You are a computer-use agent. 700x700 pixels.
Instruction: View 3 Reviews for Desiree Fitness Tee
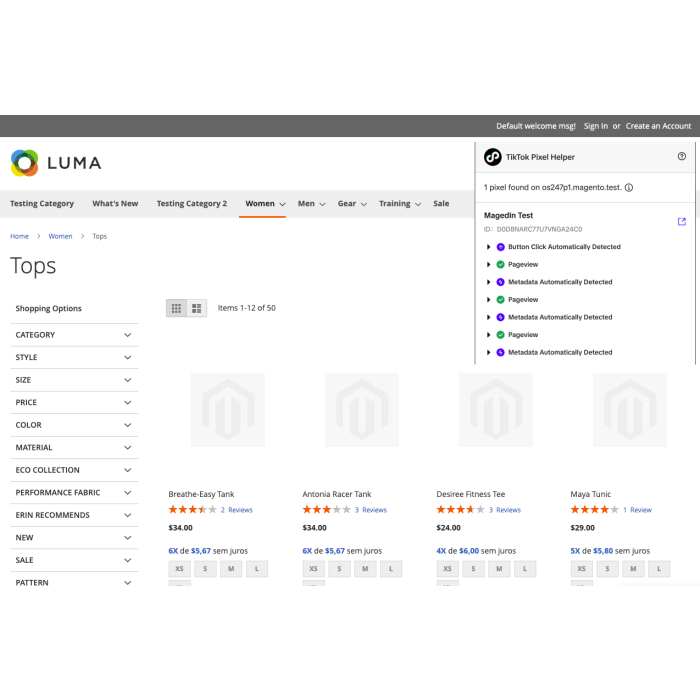505,510
